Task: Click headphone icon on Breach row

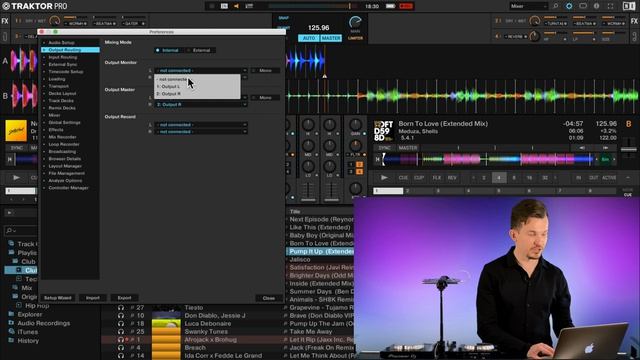Action: [121, 348]
